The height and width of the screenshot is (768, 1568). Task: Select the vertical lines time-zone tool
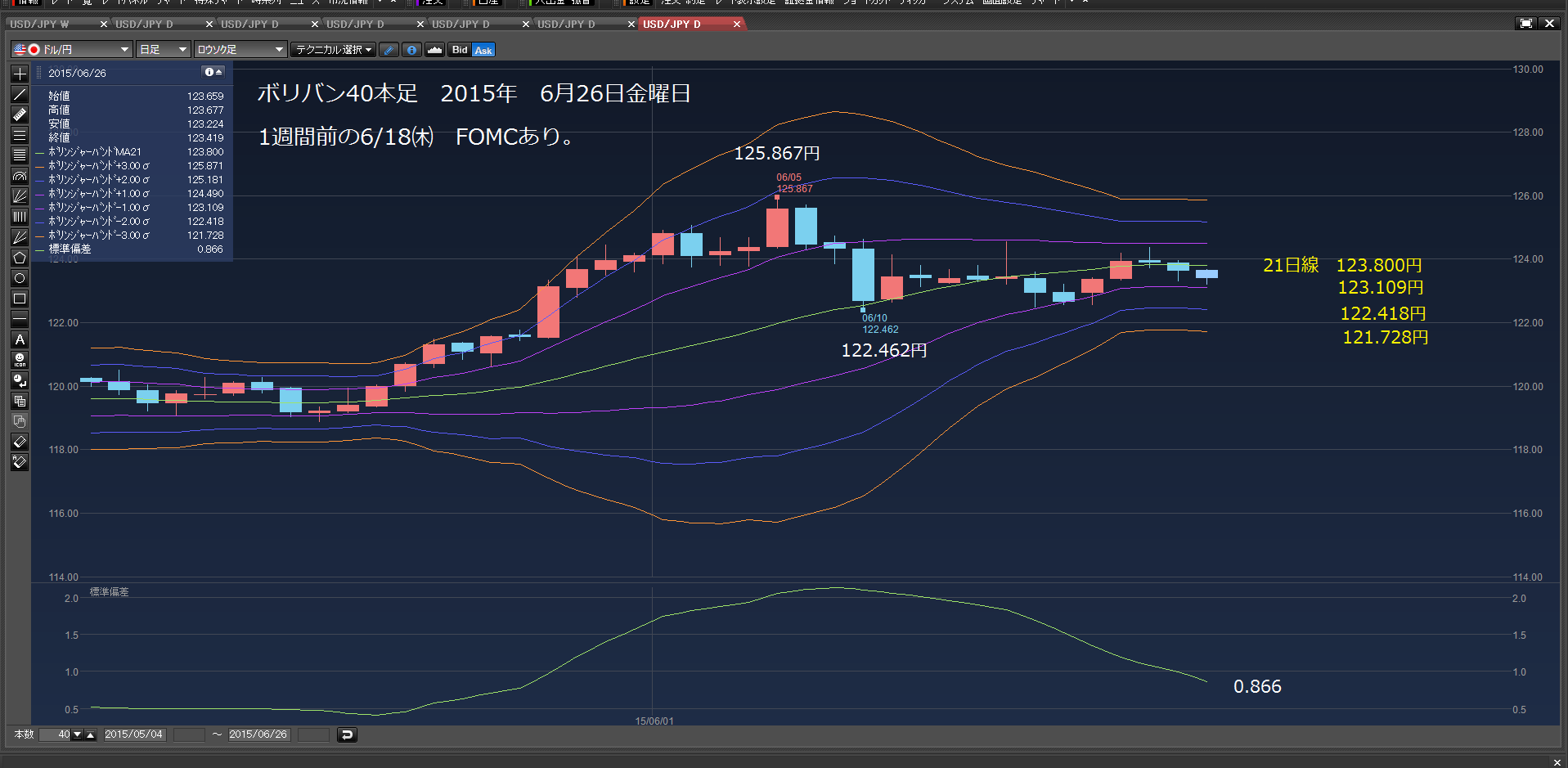20,217
